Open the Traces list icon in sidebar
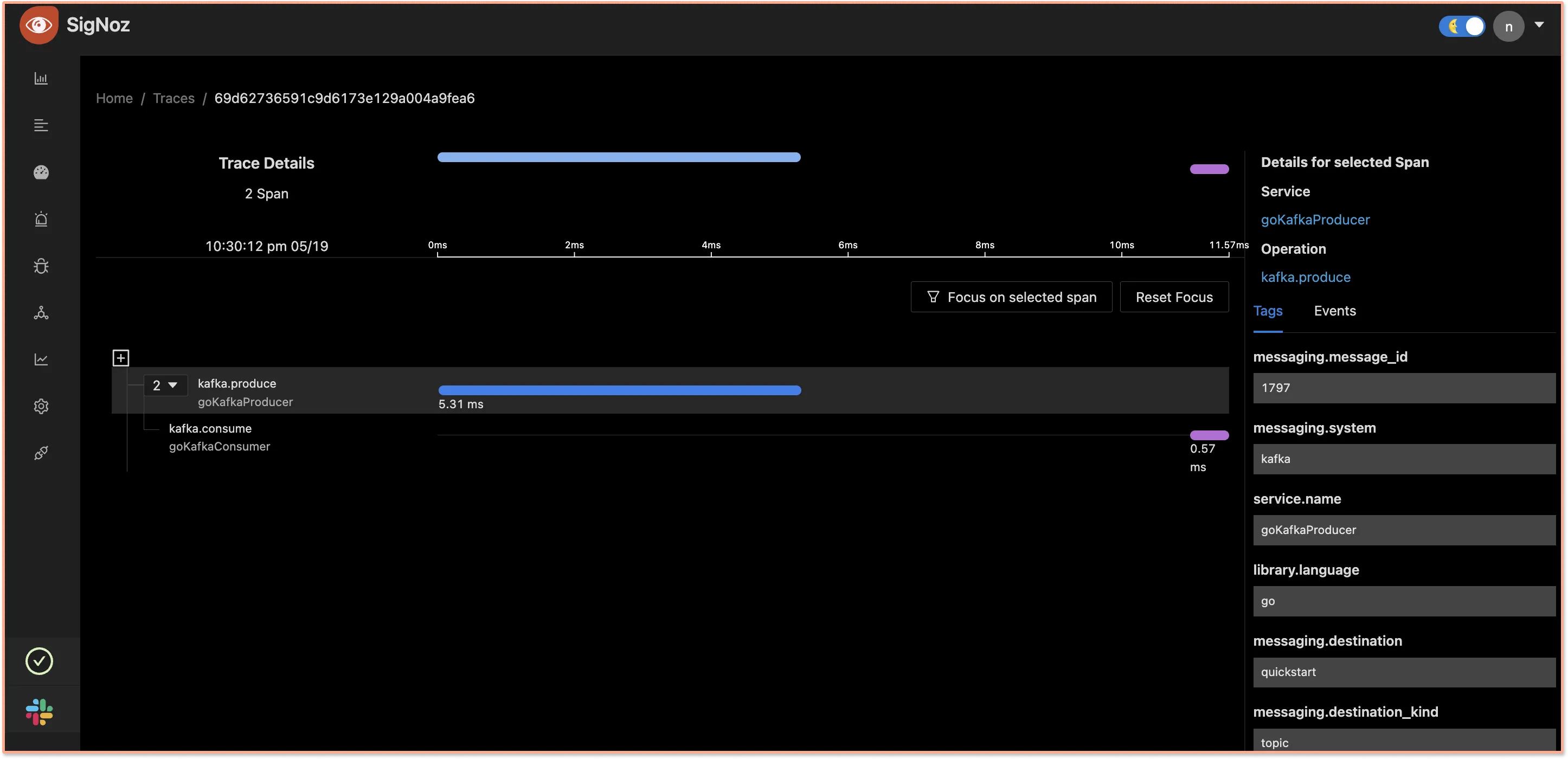Screen dimensions: 1568x759 pyautogui.click(x=41, y=125)
